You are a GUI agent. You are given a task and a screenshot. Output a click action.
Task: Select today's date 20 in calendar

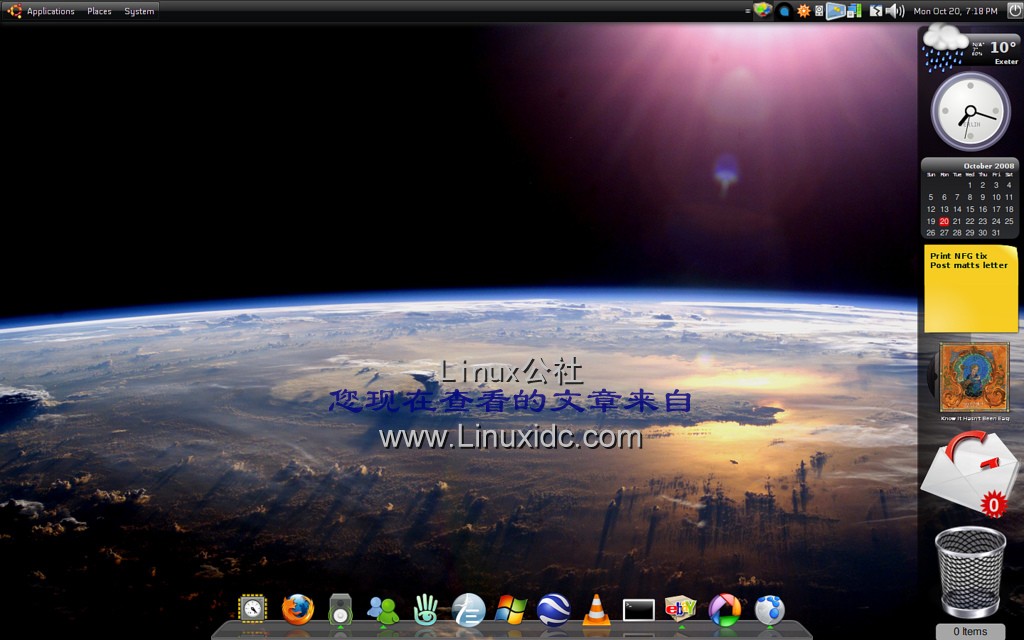944,221
